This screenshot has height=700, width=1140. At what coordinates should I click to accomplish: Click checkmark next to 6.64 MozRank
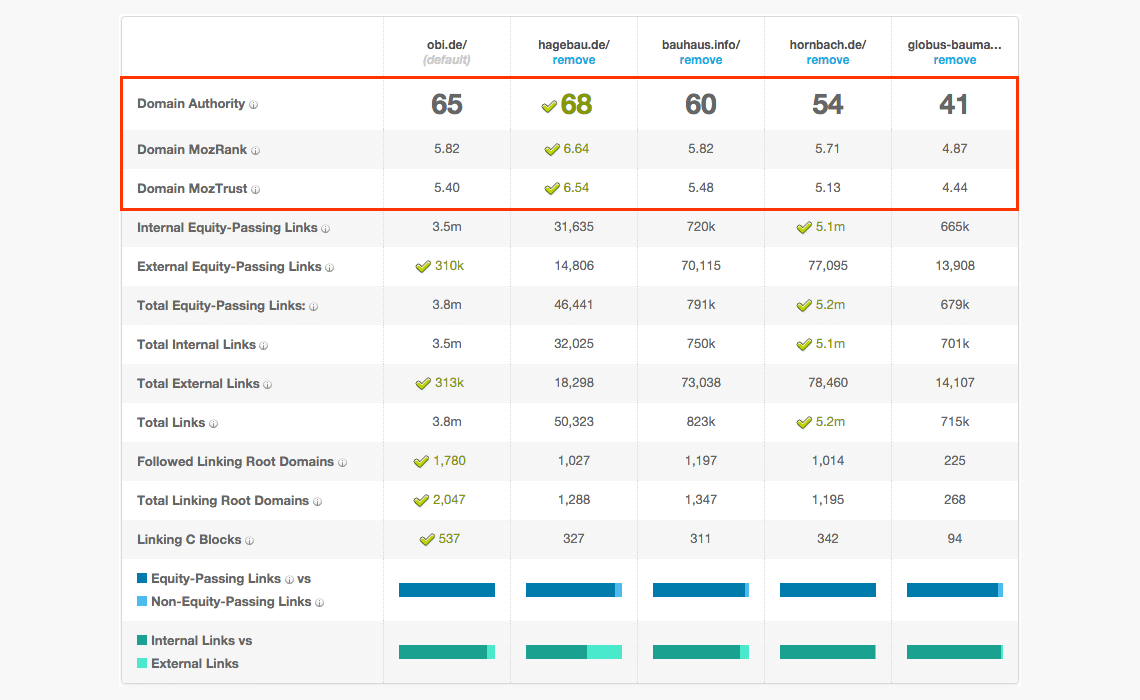(552, 150)
